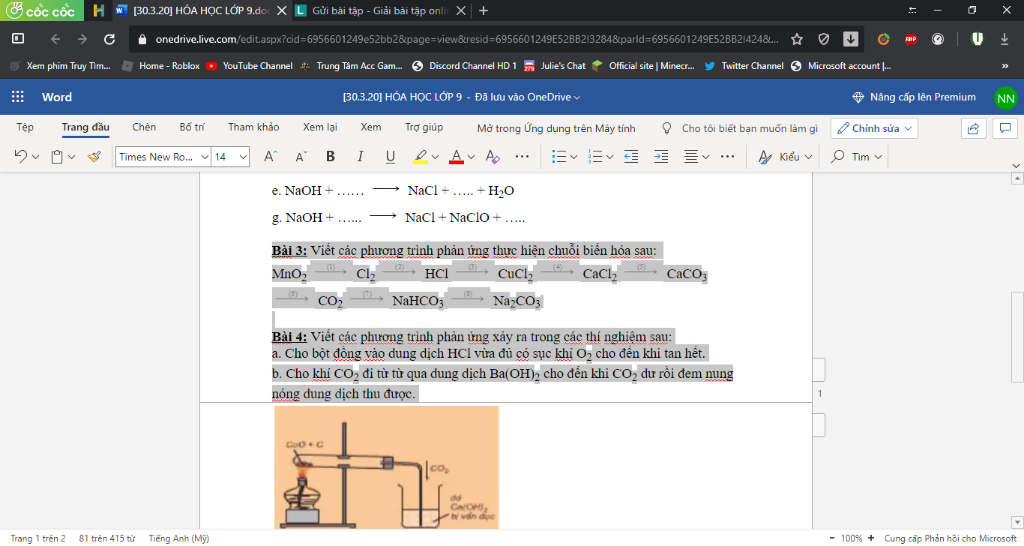This screenshot has height=546, width=1024.
Task: Open font color dropdown arrow
Action: pos(471,157)
